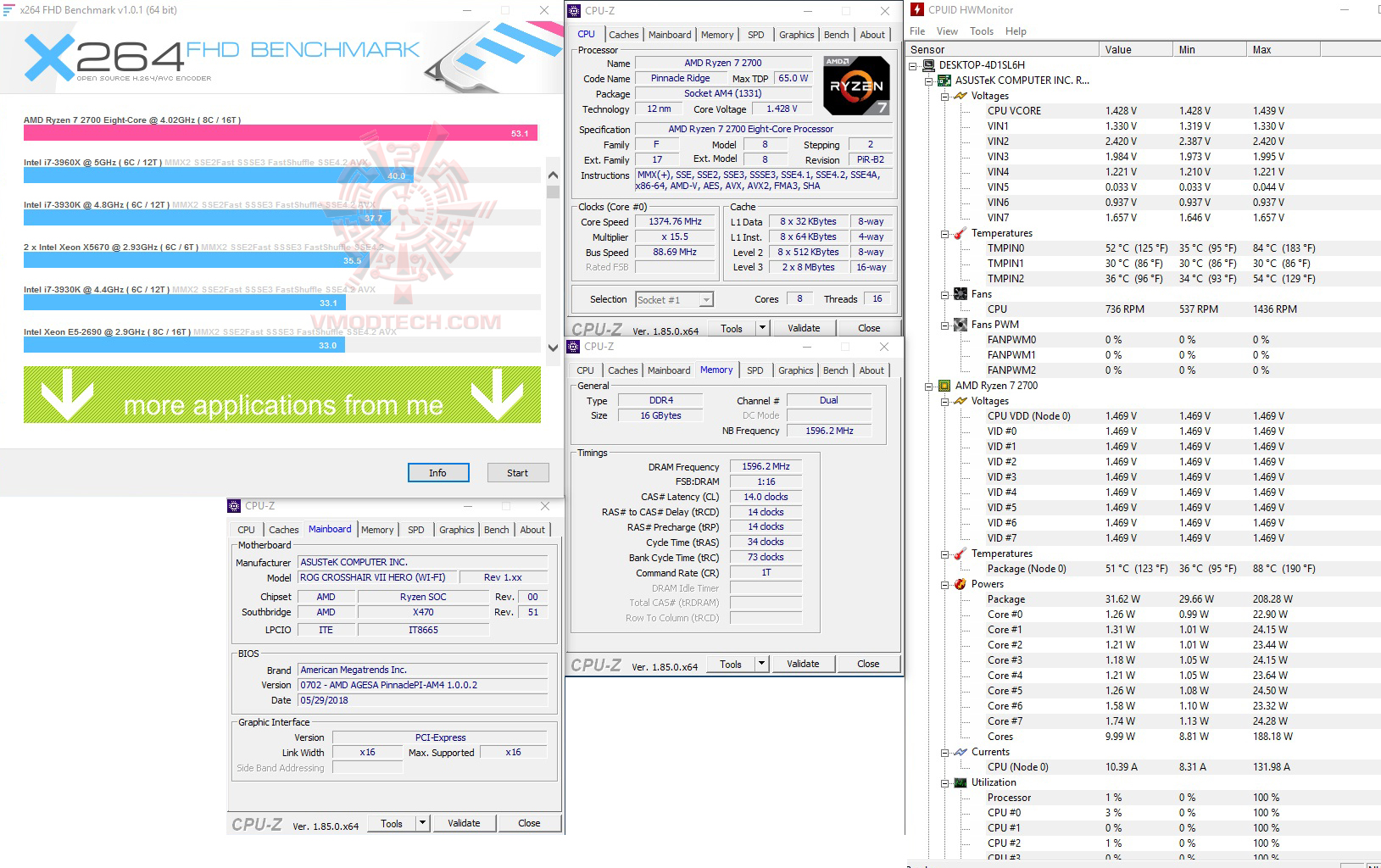Click the AMD Ryzen 7 logo in CPU-Z
The height and width of the screenshot is (868, 1381).
coord(856,85)
